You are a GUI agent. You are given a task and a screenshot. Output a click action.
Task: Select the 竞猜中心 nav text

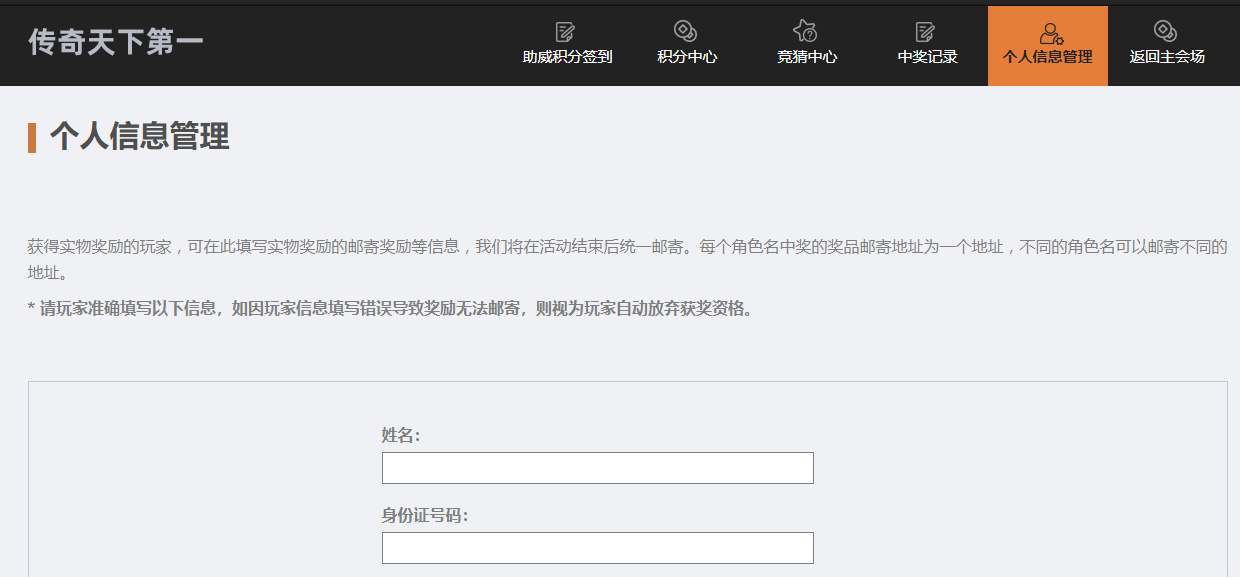coord(807,57)
